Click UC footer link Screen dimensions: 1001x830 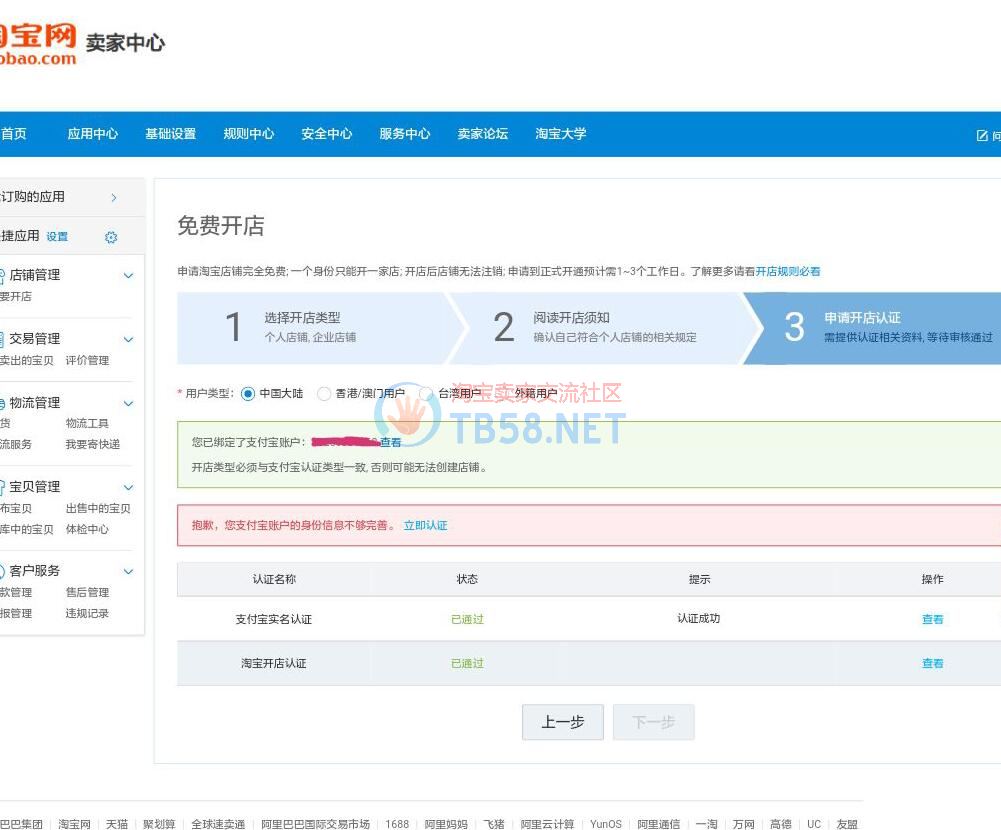coord(814,824)
